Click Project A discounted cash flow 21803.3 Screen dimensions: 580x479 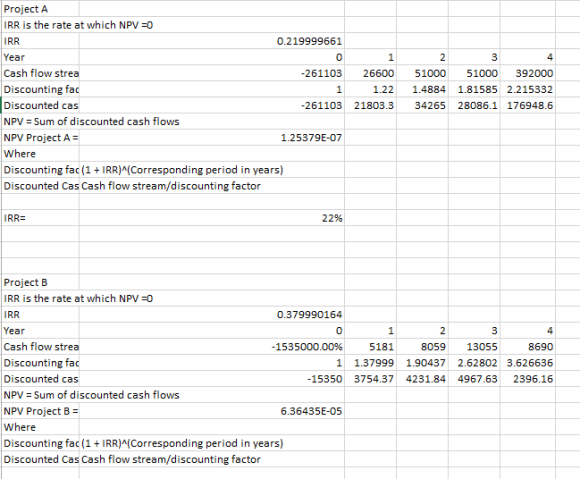click(370, 105)
